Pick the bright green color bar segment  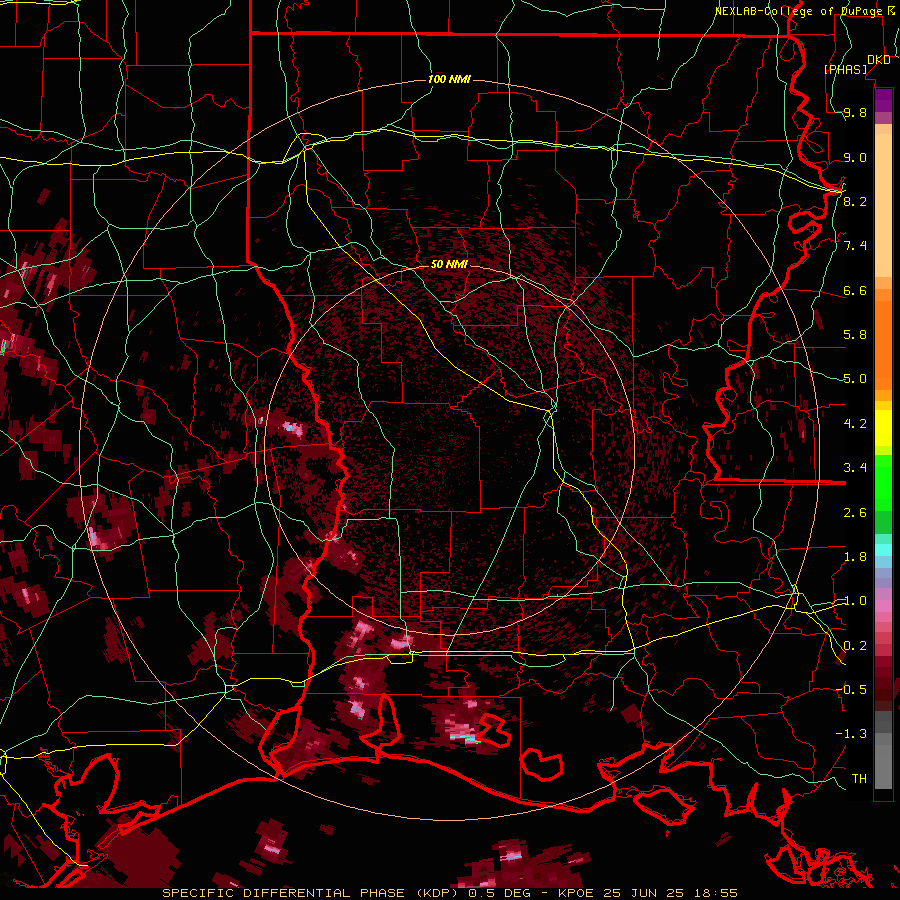(883, 482)
